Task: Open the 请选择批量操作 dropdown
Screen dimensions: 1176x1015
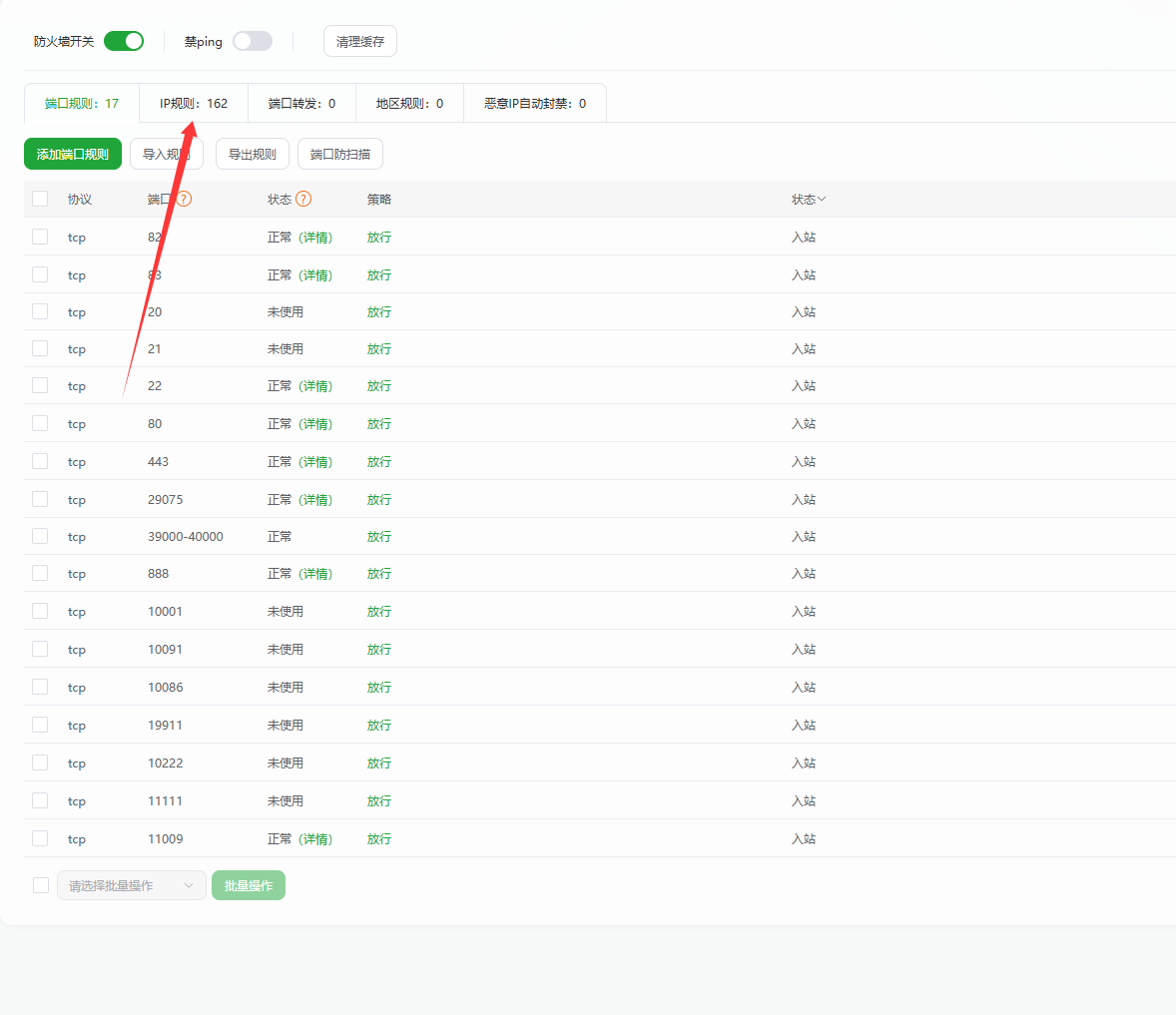Action: click(132, 885)
